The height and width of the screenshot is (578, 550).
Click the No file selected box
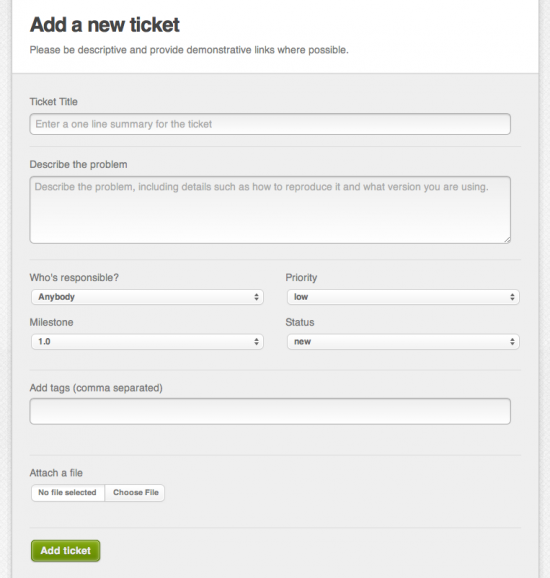[68, 493]
